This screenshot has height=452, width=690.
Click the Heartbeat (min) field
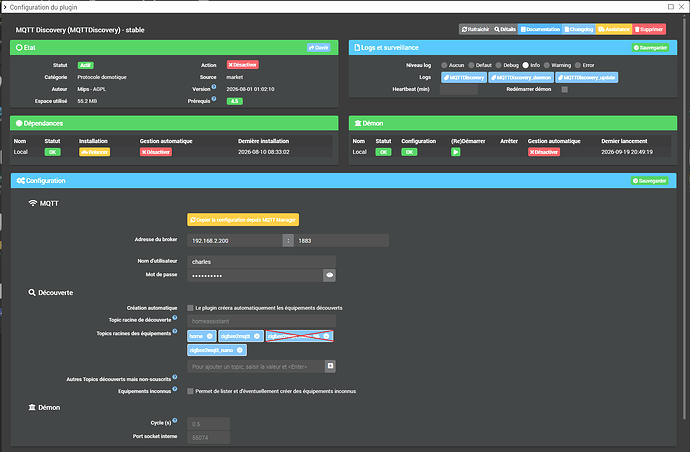[x=459, y=89]
